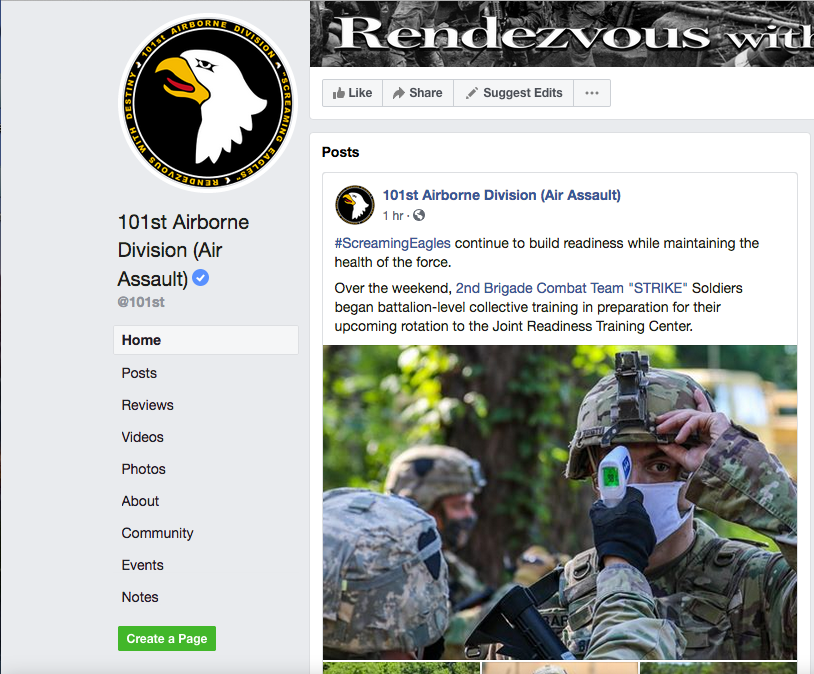Open the soldier temperature check photo
The width and height of the screenshot is (814, 674).
point(560,502)
